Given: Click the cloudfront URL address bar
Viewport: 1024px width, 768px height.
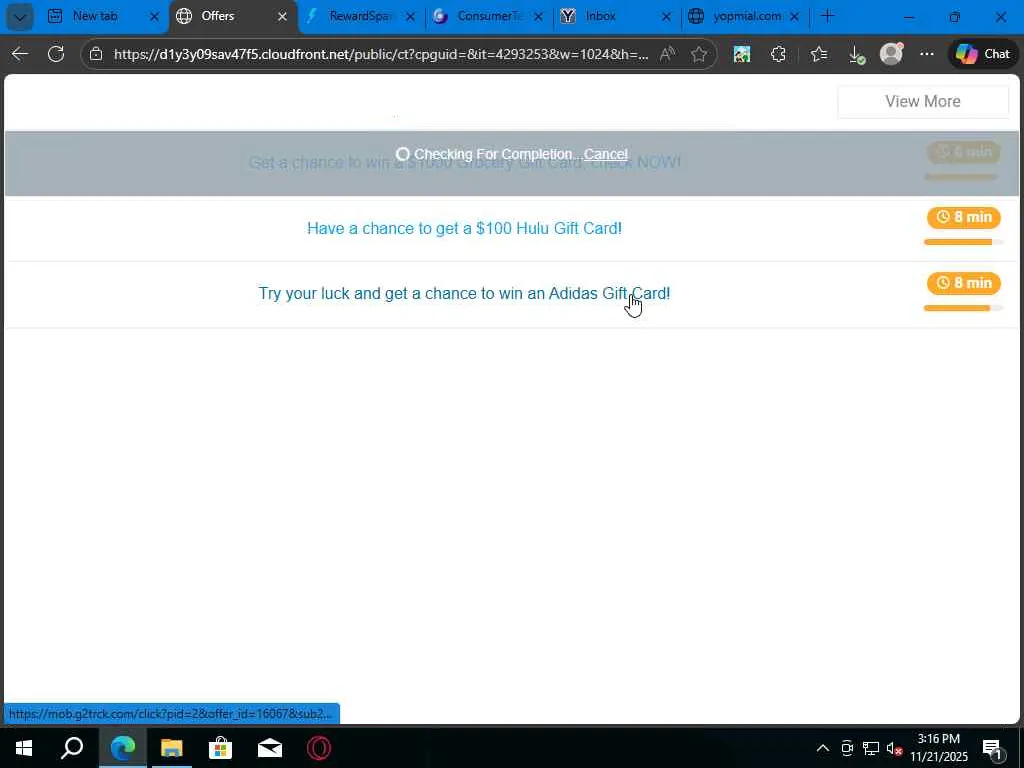Looking at the screenshot, I should coord(381,54).
